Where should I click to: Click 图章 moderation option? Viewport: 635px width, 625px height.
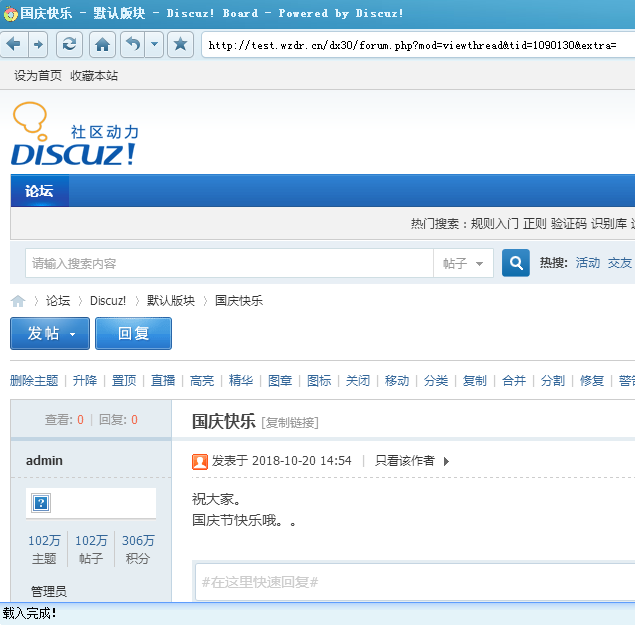[x=280, y=381]
